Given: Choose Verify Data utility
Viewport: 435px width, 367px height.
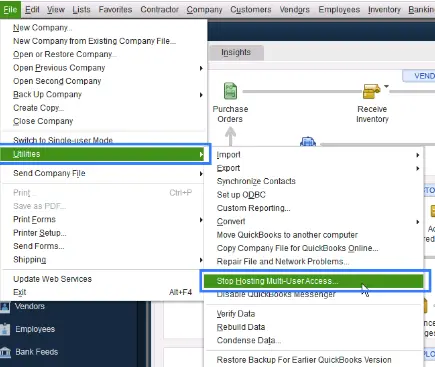Looking at the screenshot, I should pos(314,314).
